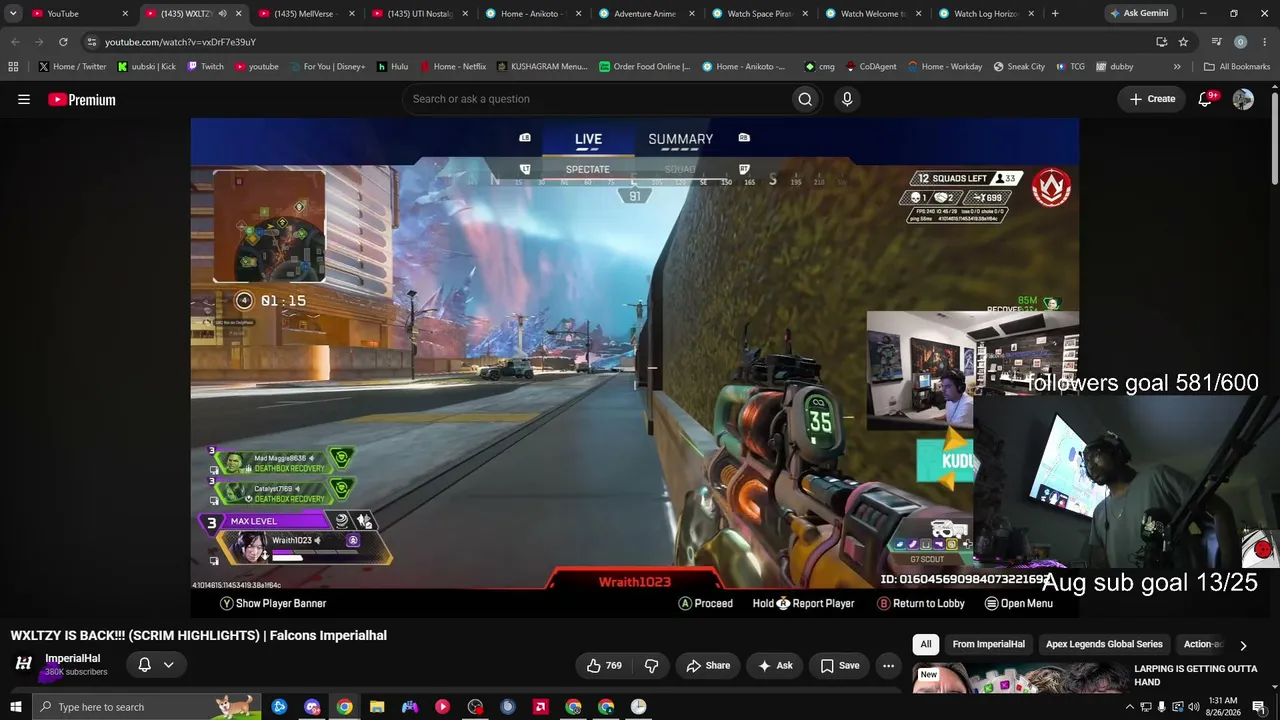The height and width of the screenshot is (720, 1280).
Task: Switch to the UTI Nostalgia tab
Action: point(421,14)
